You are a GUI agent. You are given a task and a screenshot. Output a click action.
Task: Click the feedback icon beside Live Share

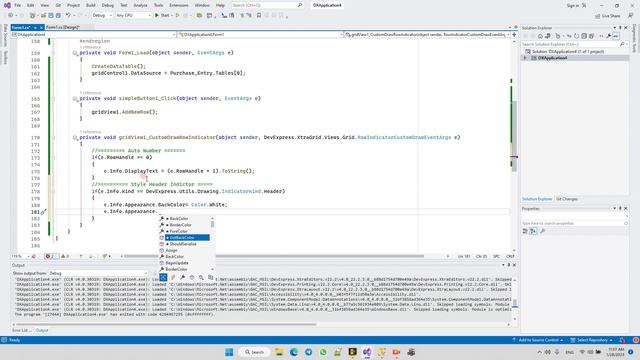click(x=631, y=16)
